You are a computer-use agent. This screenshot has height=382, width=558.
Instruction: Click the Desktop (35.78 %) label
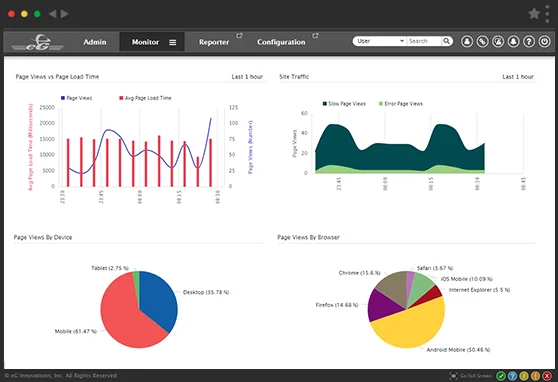tap(206, 292)
